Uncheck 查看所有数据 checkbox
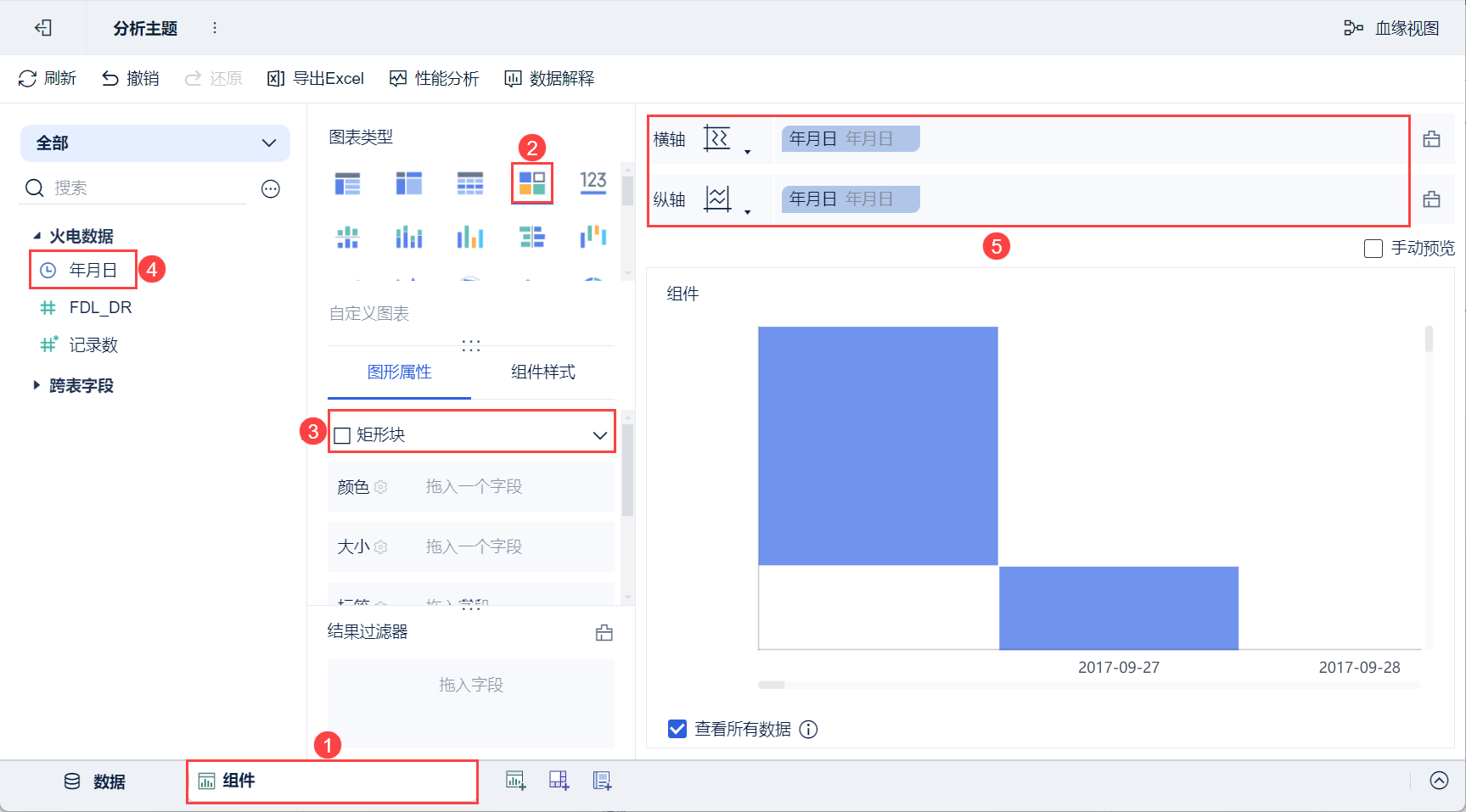The width and height of the screenshot is (1466, 812). click(x=677, y=729)
